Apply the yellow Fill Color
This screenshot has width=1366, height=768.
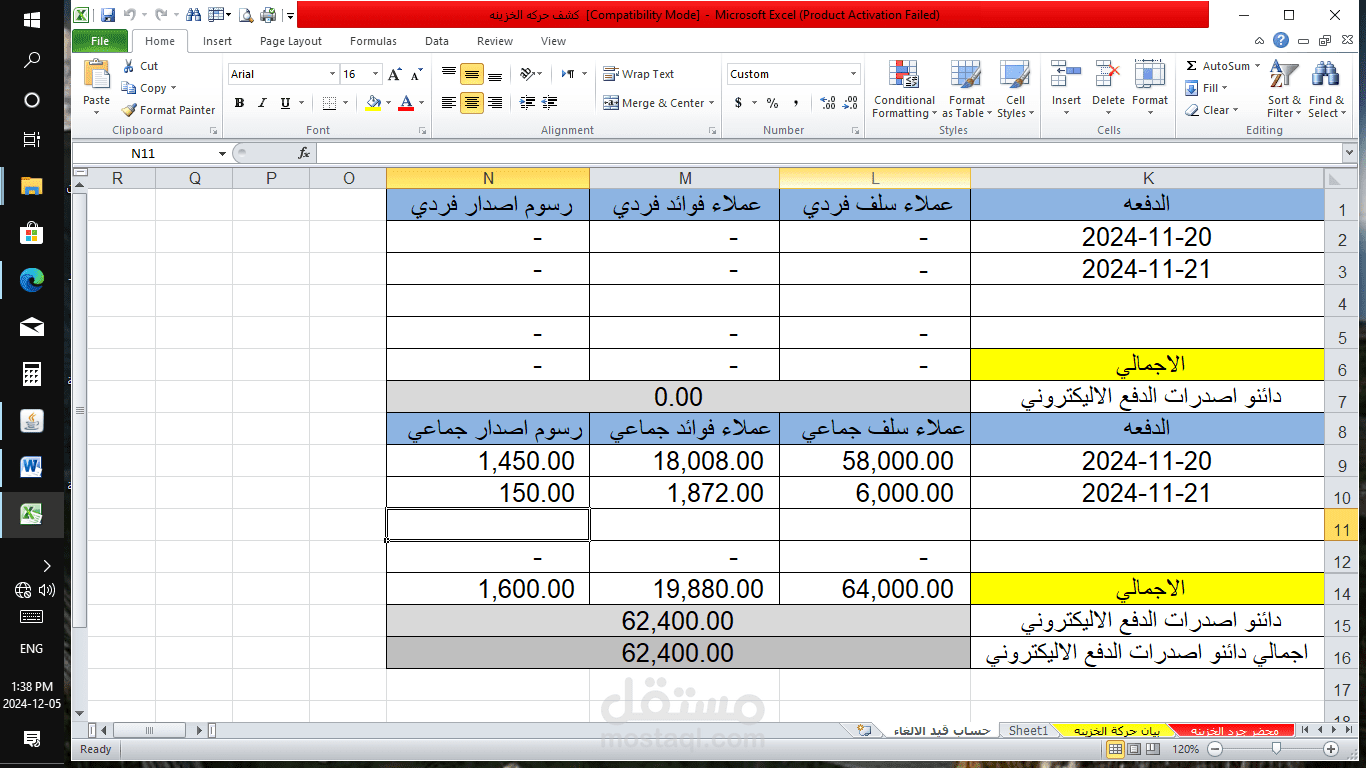(373, 103)
